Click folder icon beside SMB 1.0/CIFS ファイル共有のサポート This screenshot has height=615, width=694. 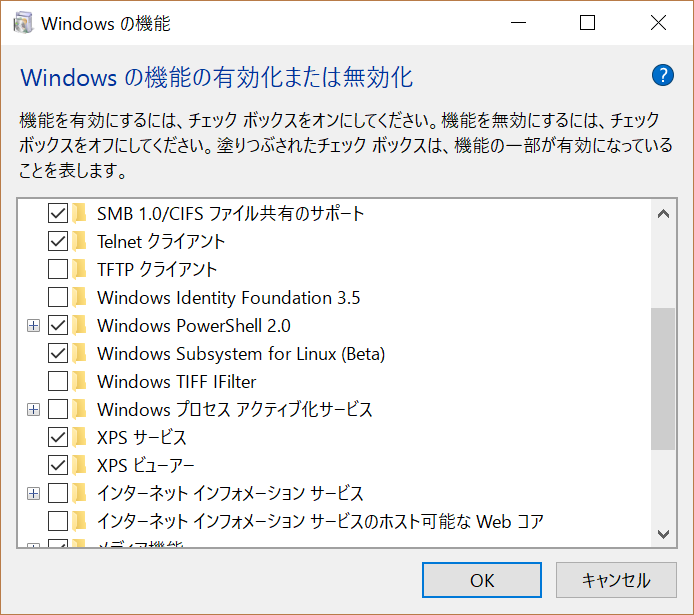point(80,213)
